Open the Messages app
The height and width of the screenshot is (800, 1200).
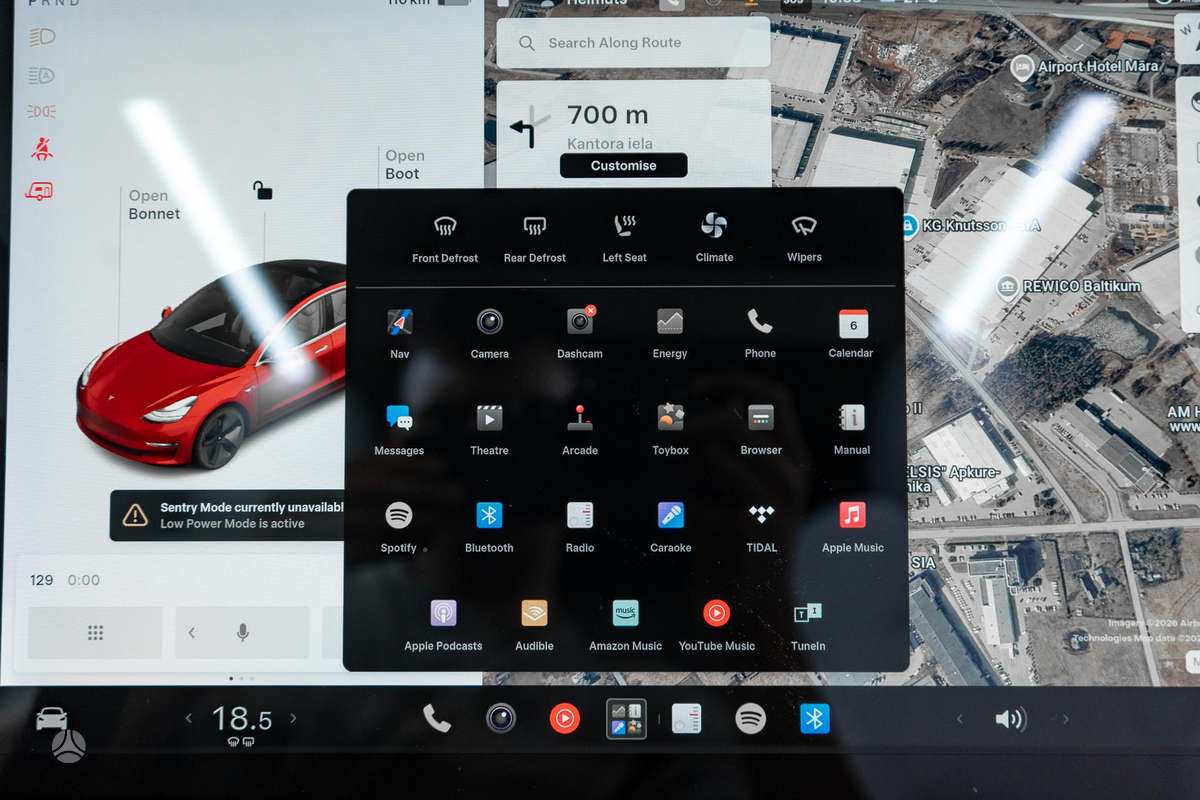coord(399,430)
